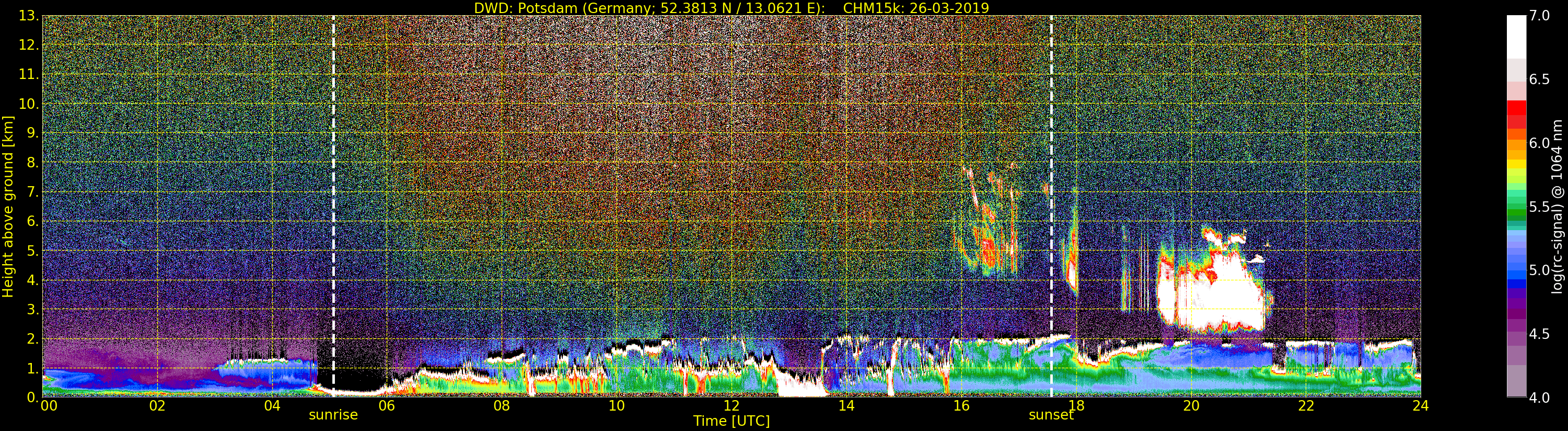1568x431 pixels.
Task: Click the colorbar tick label '6.5'
Action: [1539, 80]
